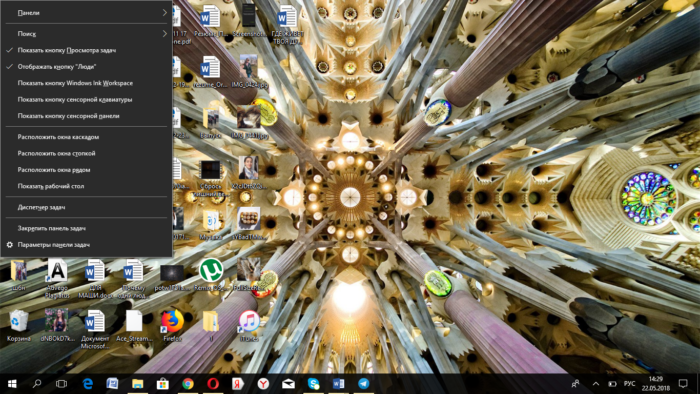Launch Microsoft Edge from the taskbar

pos(88,384)
